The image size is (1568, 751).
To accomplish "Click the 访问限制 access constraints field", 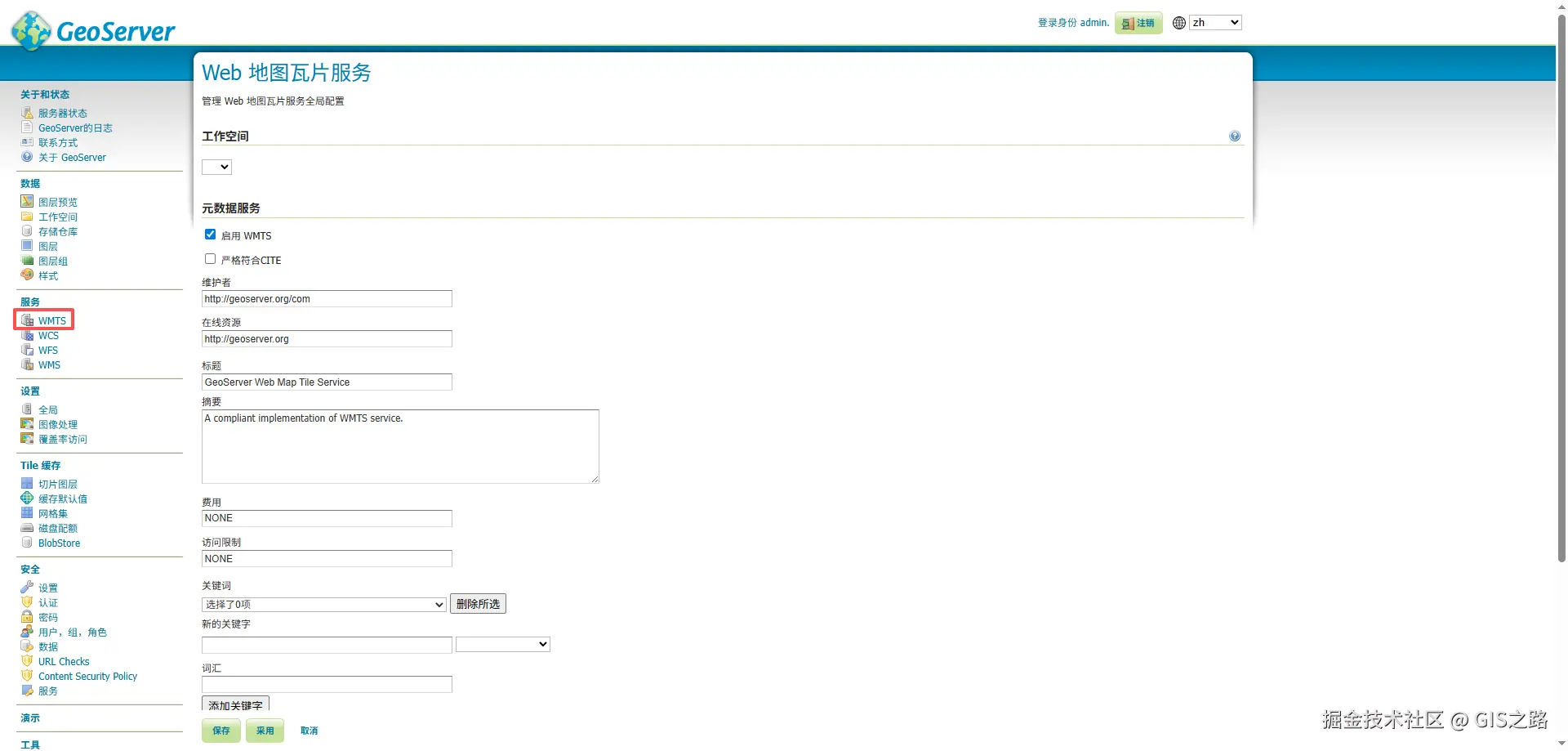I will coord(327,559).
